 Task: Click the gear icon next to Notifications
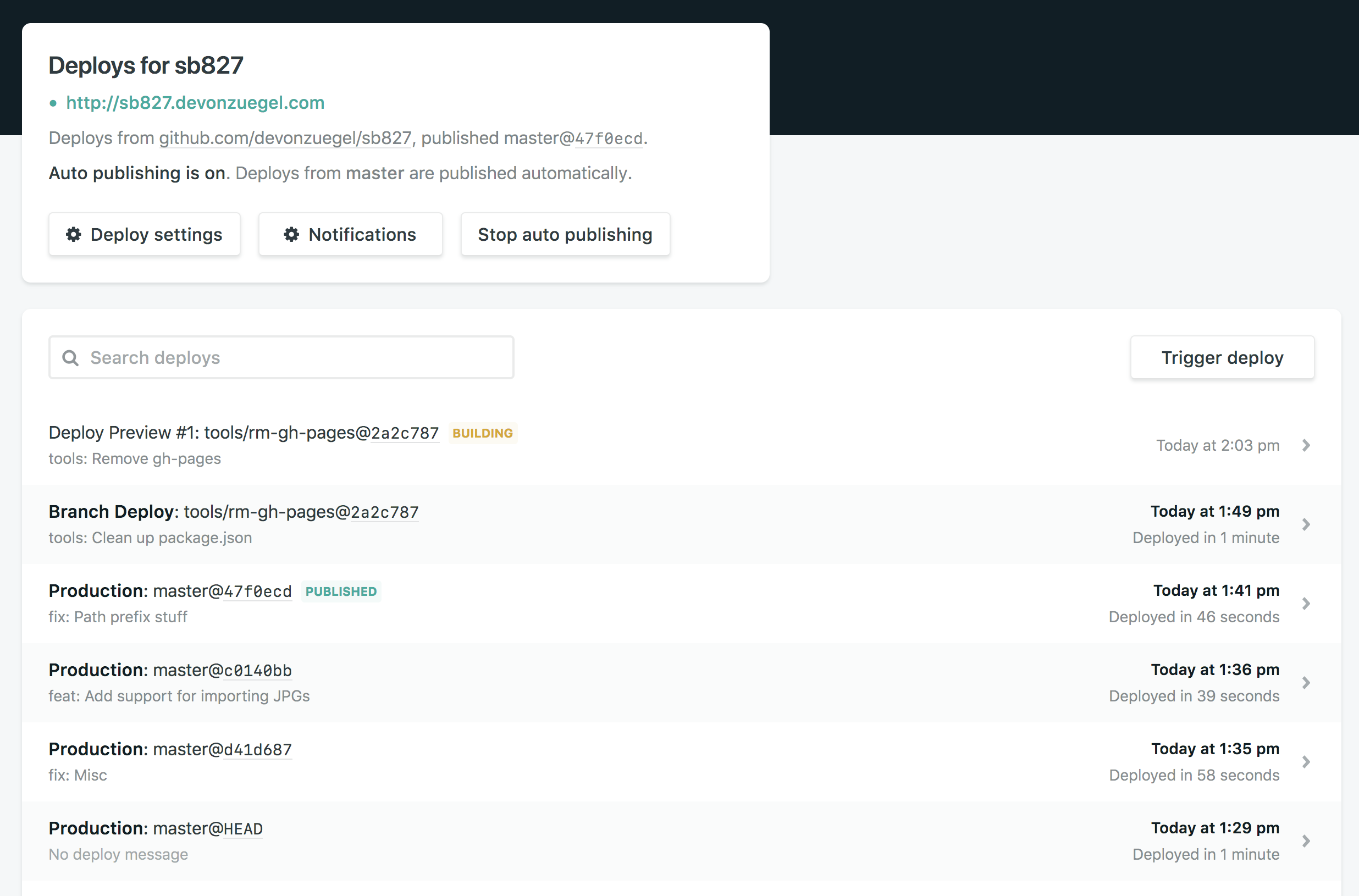(291, 234)
